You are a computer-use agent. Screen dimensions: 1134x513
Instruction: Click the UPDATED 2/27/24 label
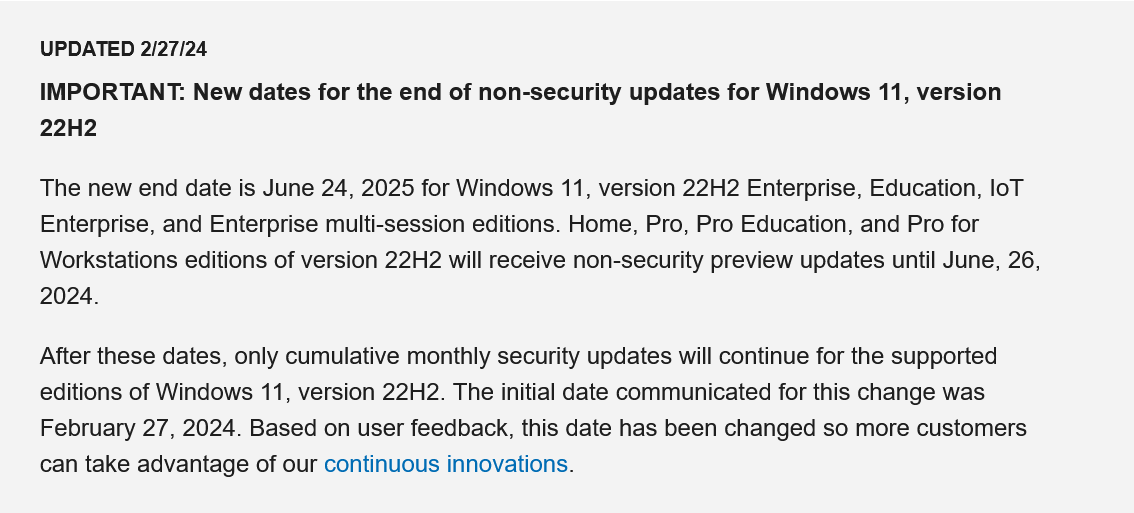pyautogui.click(x=123, y=49)
